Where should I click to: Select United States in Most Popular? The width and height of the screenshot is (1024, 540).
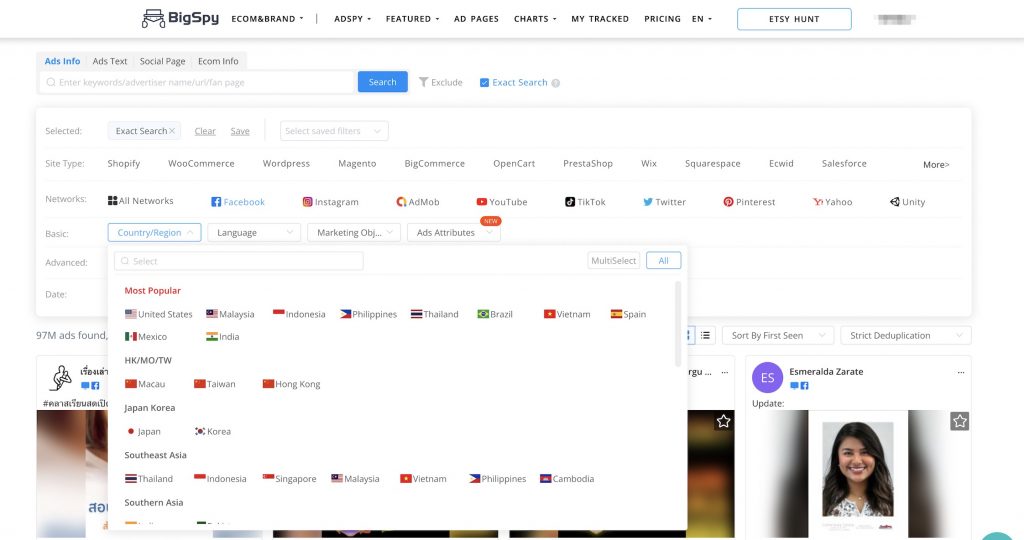[x=159, y=314]
